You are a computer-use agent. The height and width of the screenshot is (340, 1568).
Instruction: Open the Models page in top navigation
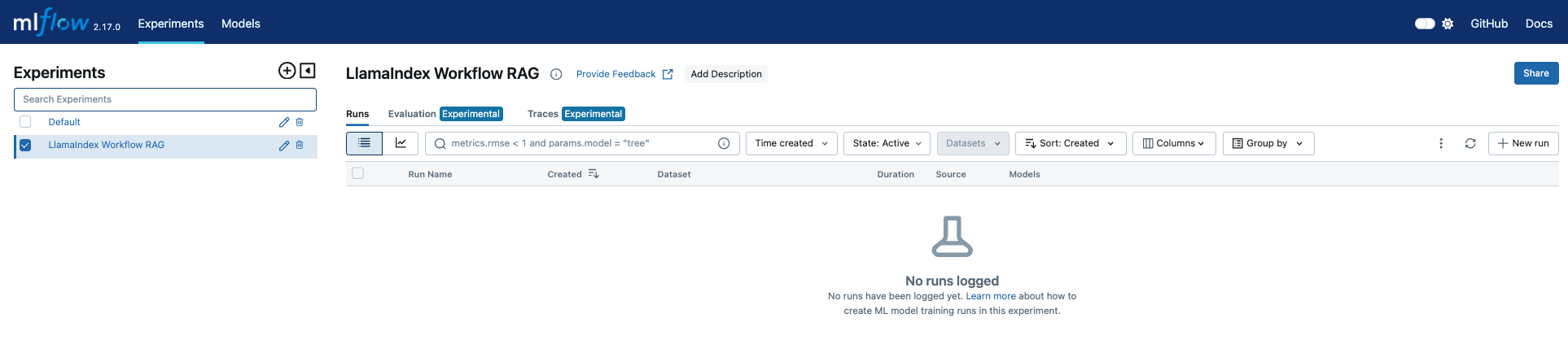[241, 24]
